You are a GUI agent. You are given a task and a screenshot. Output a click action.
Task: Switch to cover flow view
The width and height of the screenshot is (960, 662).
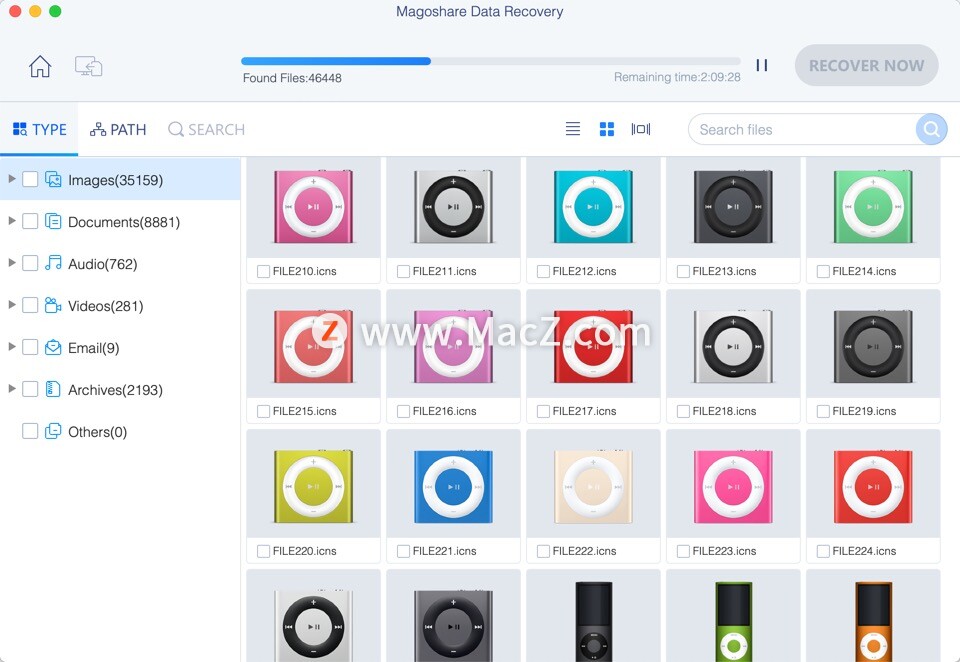(x=640, y=129)
